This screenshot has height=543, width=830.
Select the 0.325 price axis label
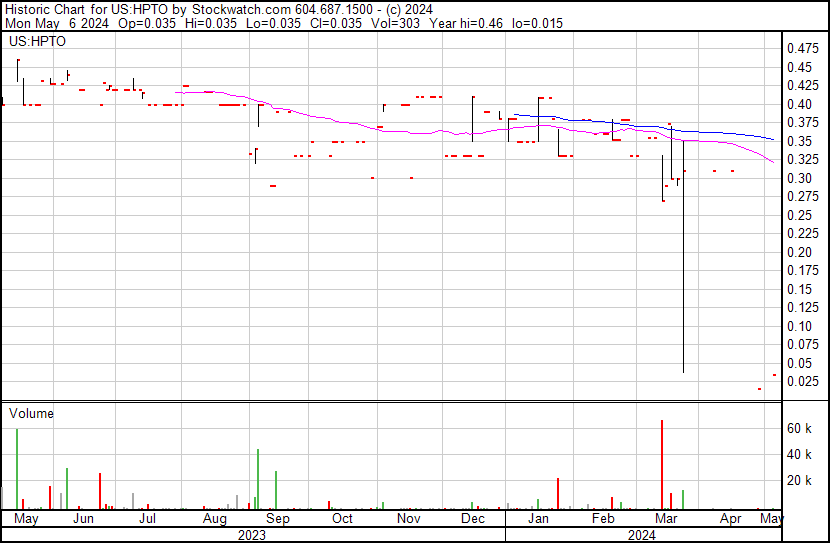(802, 160)
